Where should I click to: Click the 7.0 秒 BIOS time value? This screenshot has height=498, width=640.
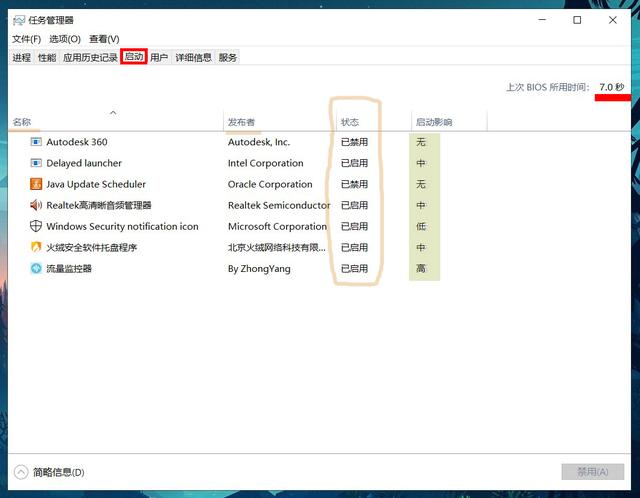pos(611,87)
